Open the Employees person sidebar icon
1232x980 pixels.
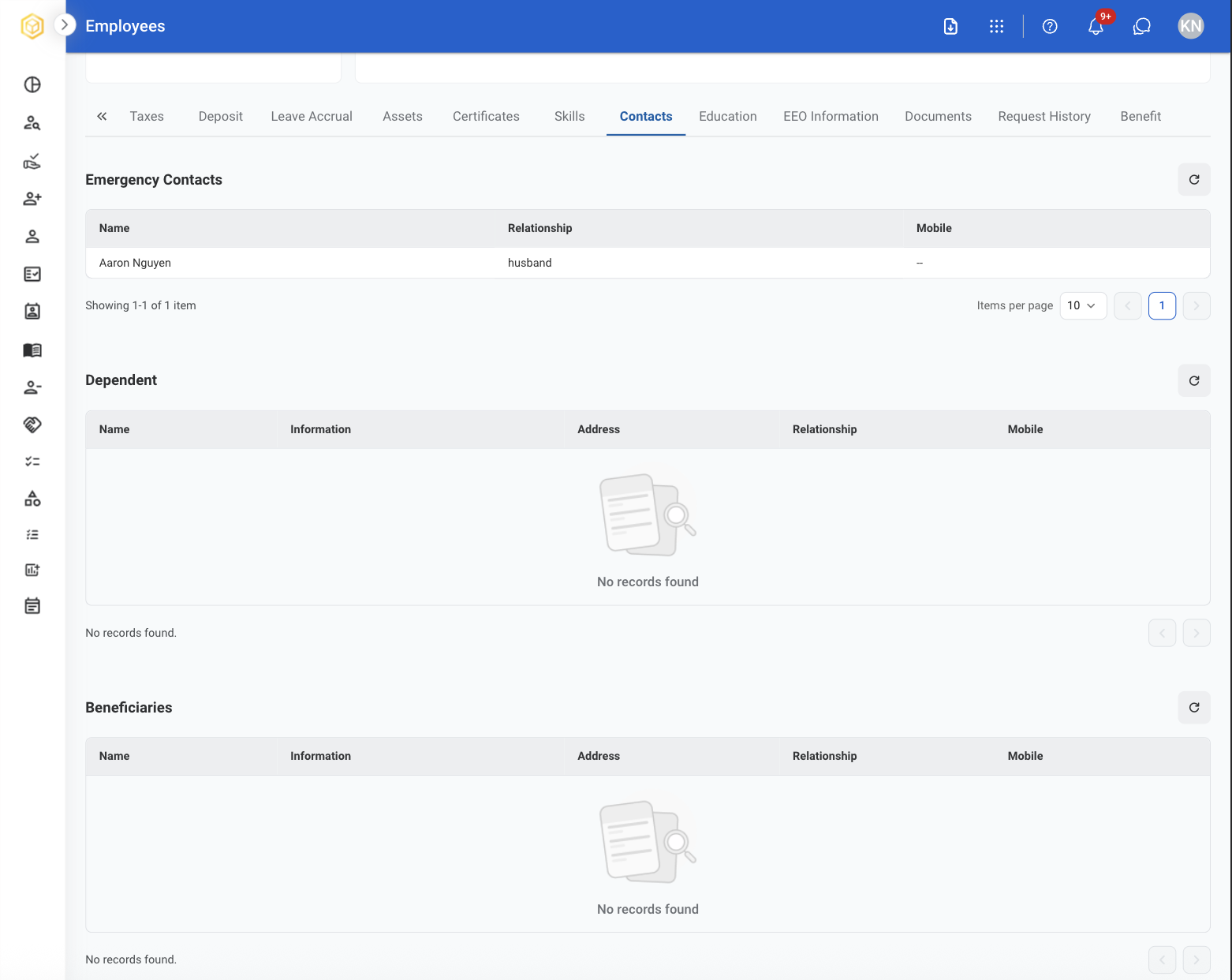click(32, 237)
